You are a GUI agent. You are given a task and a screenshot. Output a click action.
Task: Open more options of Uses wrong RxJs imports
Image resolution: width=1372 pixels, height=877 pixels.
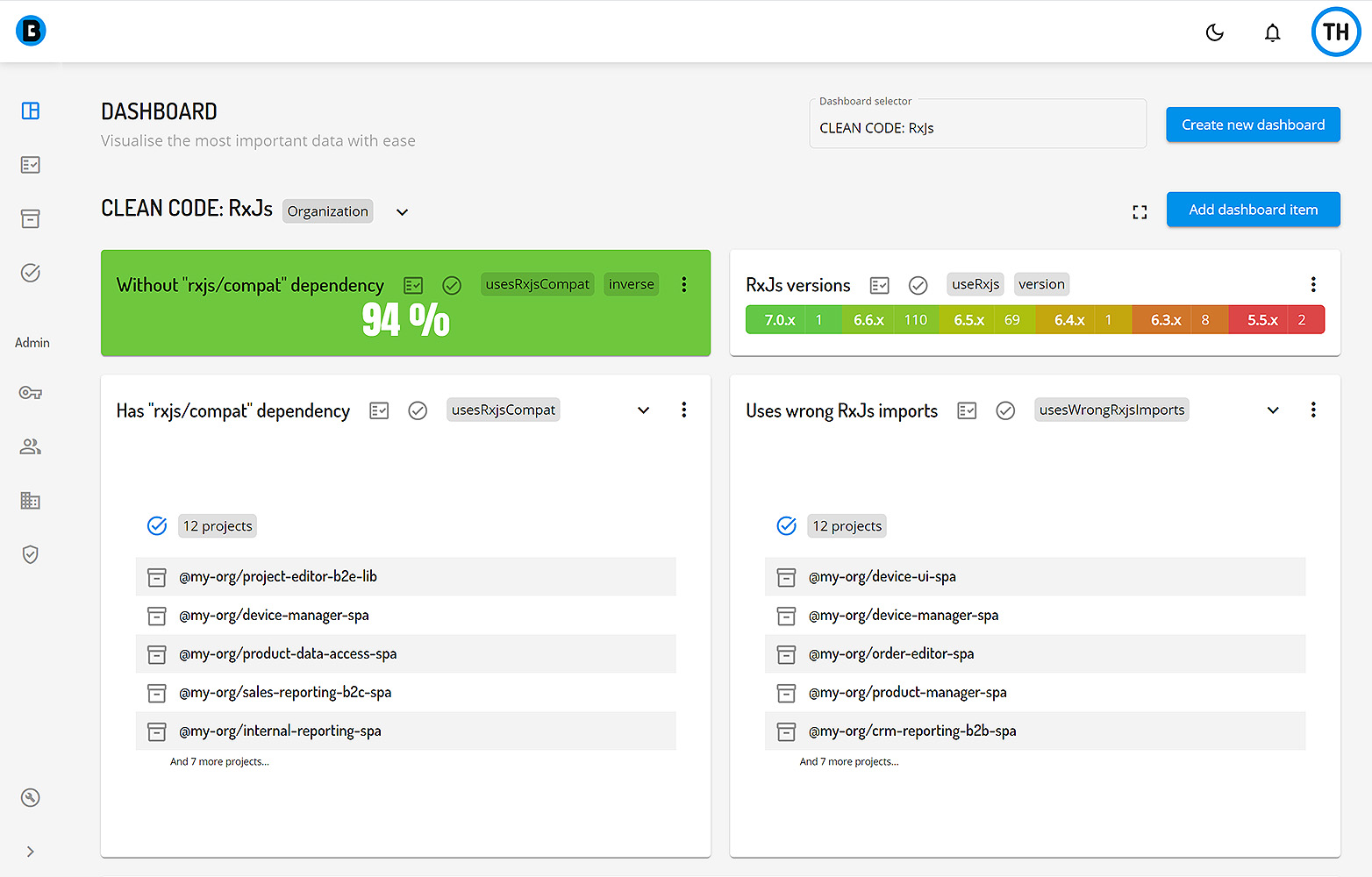(x=1313, y=410)
